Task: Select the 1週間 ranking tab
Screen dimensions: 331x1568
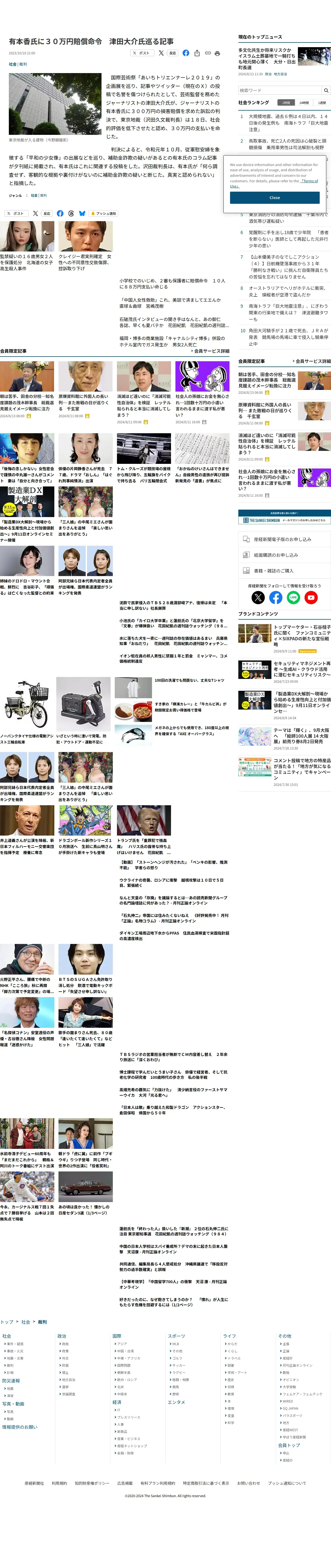Action: click(x=321, y=103)
